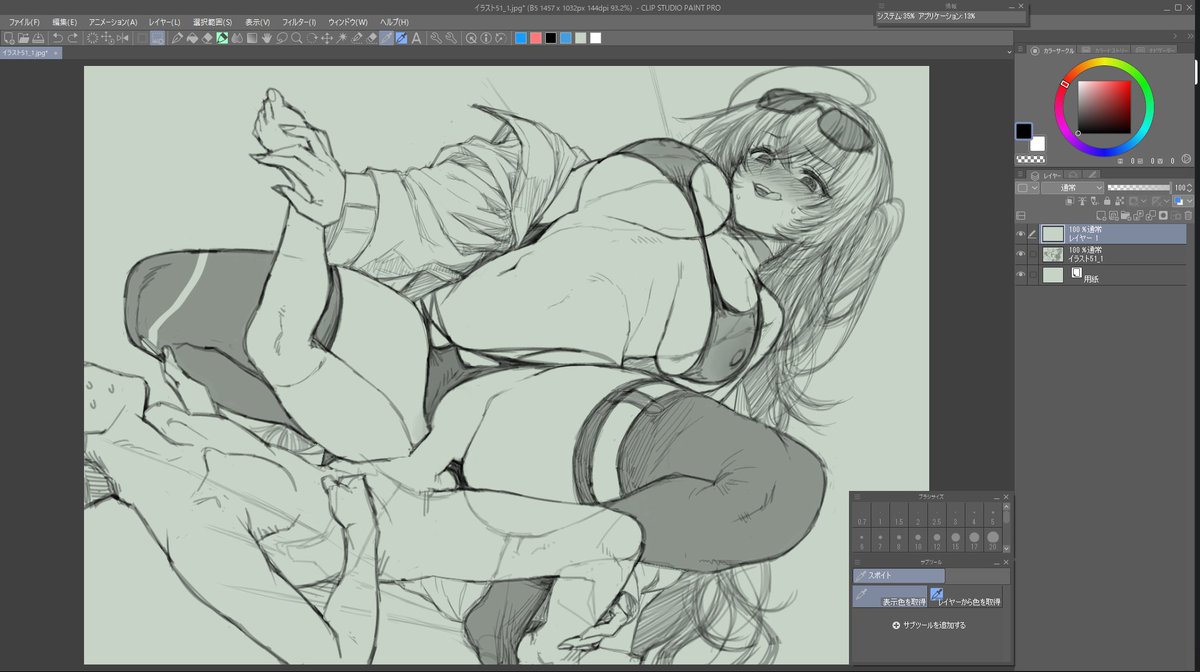Open the ウィンドウ(W) menu

point(347,22)
